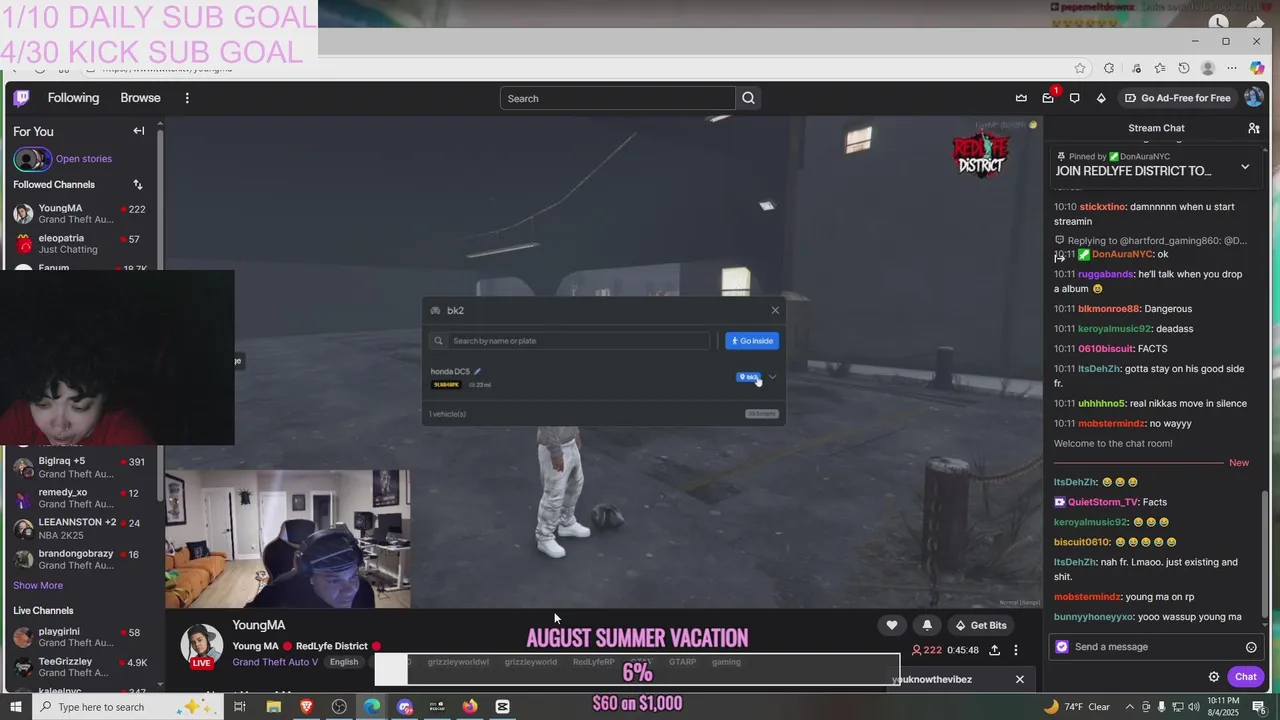The width and height of the screenshot is (1280, 720).
Task: Open LEEANNSTON +2 channel in sidebar
Action: [80, 528]
